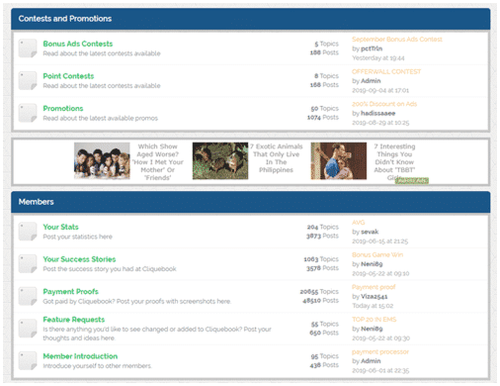This screenshot has height=386, width=500.
Task: Open the Payment proof latest topic
Action: (x=374, y=287)
